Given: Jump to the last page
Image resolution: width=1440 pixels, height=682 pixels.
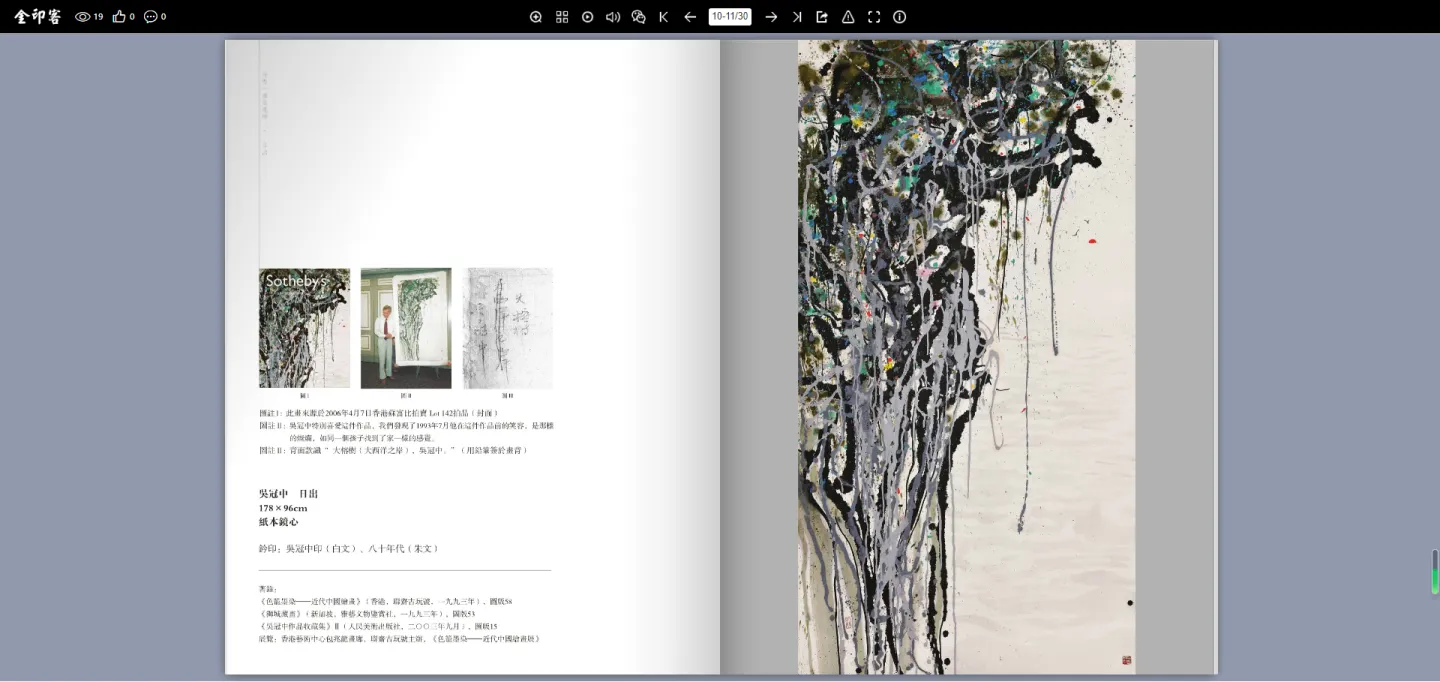Looking at the screenshot, I should tap(797, 17).
